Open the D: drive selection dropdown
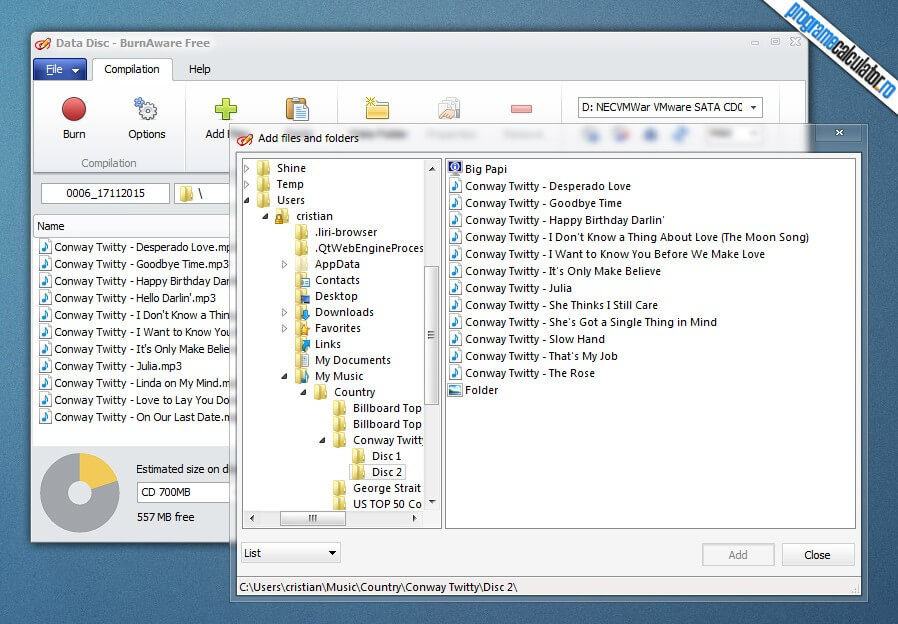This screenshot has width=898, height=624. point(670,107)
